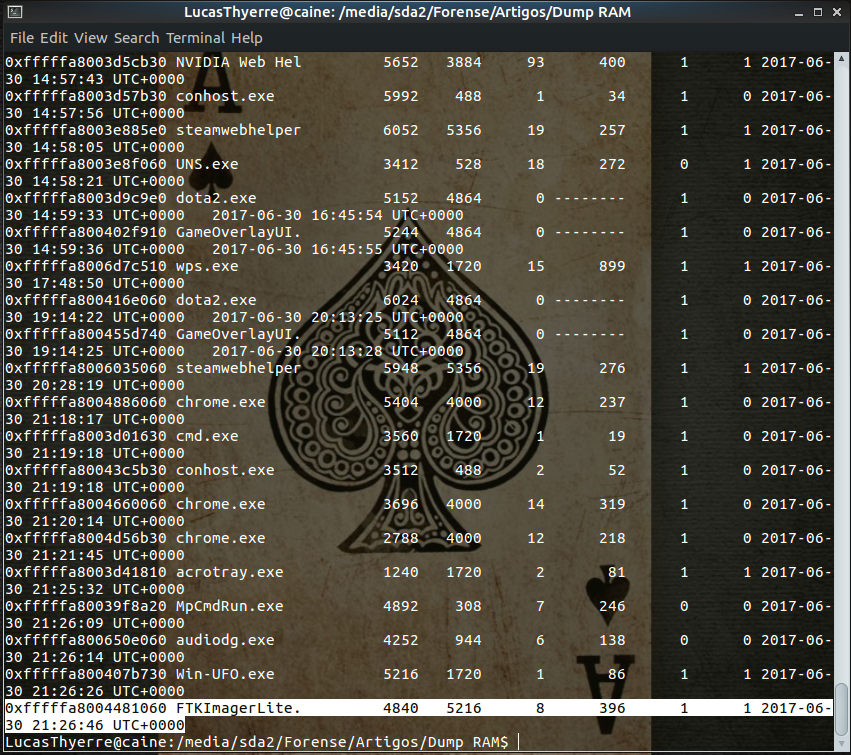Select "chrome.exe" in the PID 5404 row
This screenshot has width=851, height=755.
(x=220, y=402)
